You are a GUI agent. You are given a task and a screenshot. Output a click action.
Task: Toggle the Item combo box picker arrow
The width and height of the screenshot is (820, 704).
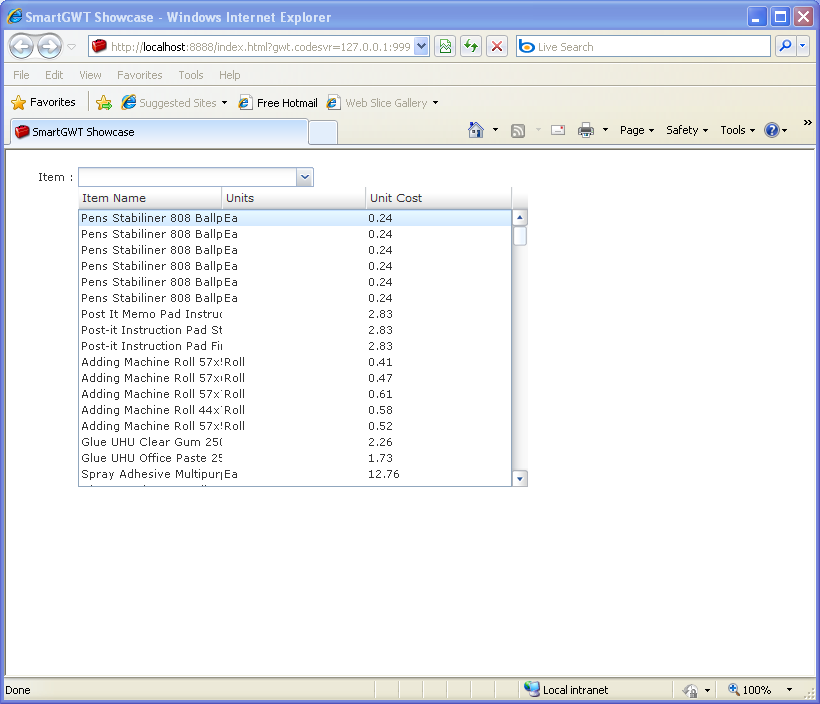point(304,177)
